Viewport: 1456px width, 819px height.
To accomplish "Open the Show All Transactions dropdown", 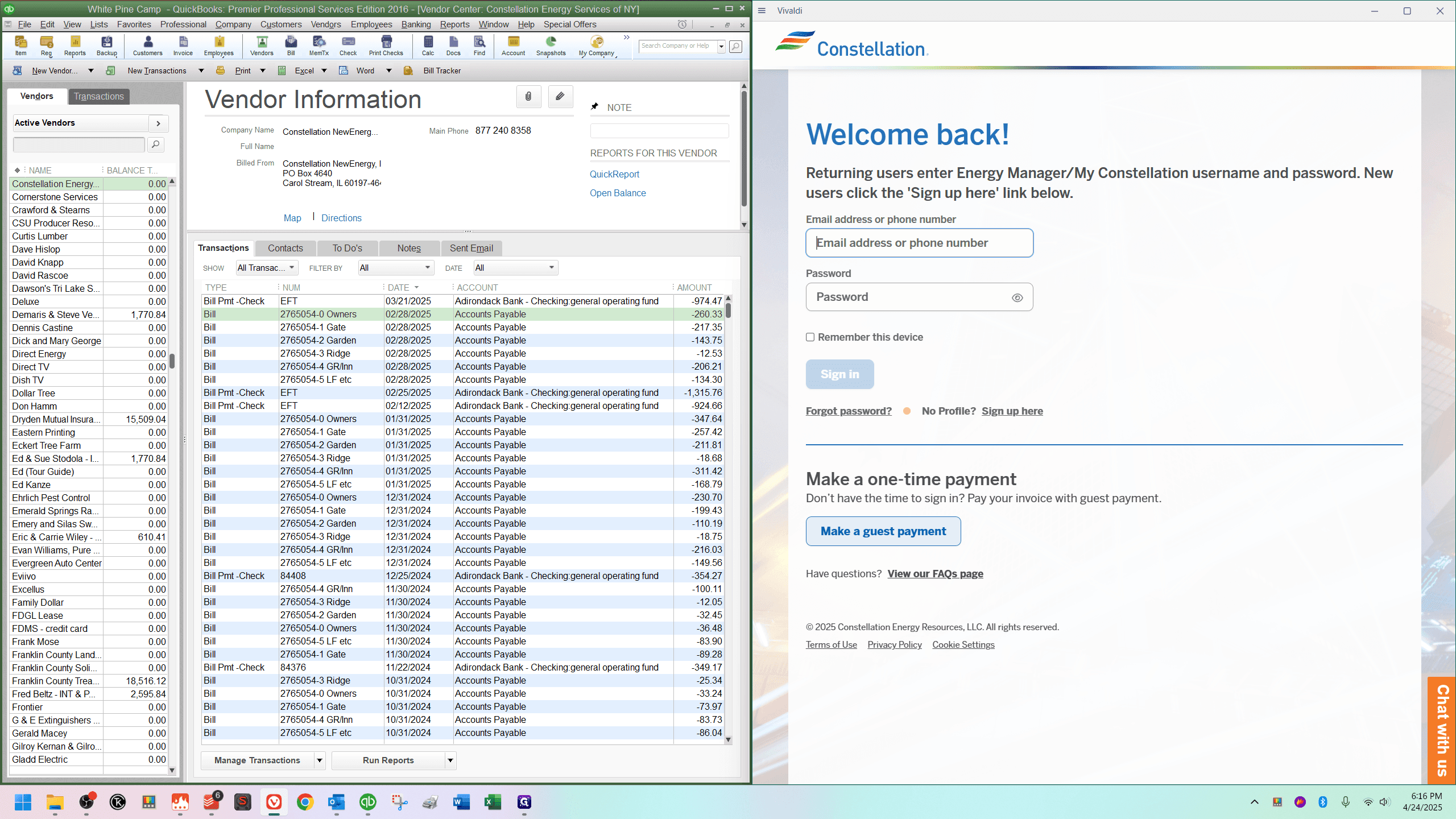I will point(267,268).
